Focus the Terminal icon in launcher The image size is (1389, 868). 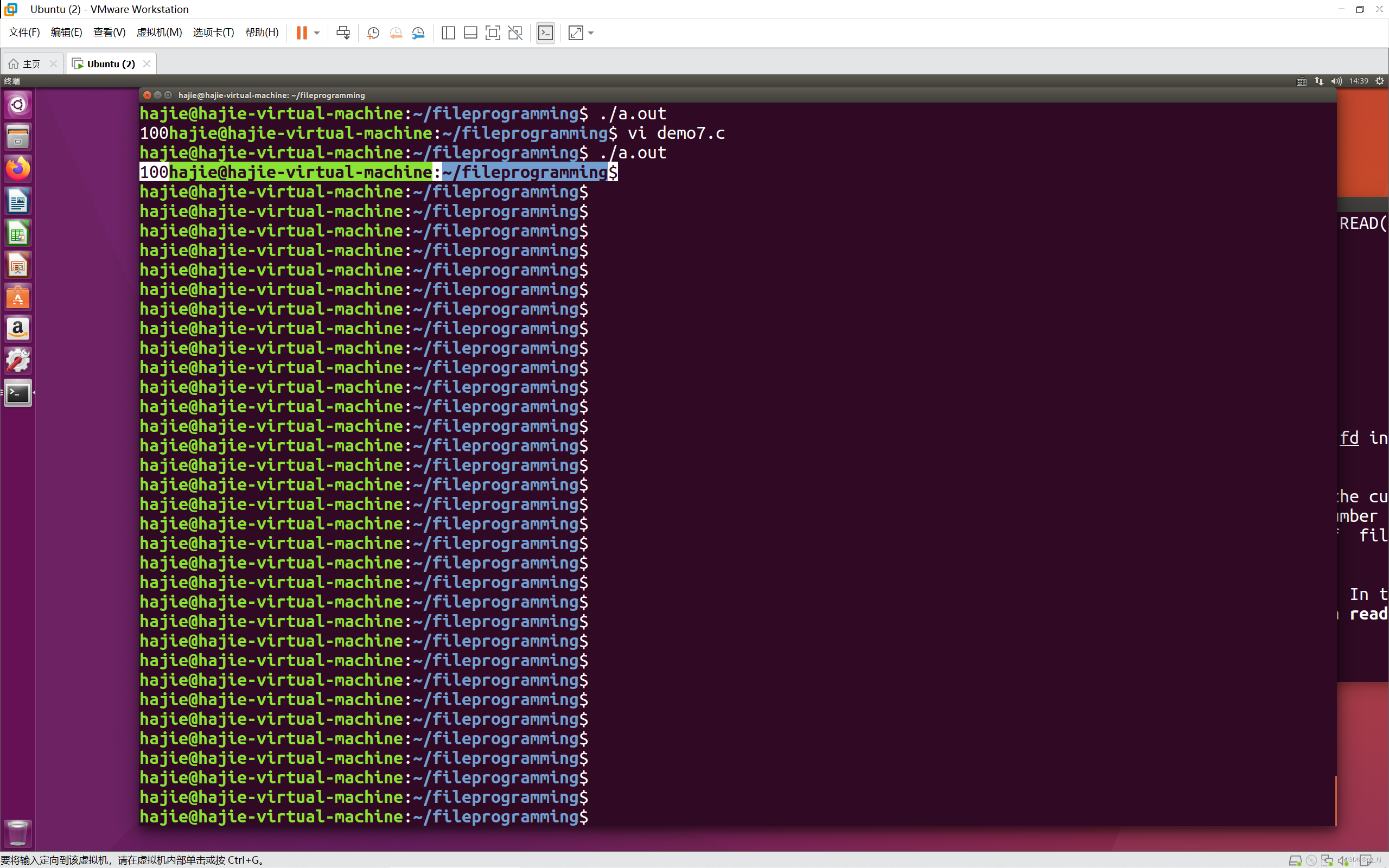(18, 393)
